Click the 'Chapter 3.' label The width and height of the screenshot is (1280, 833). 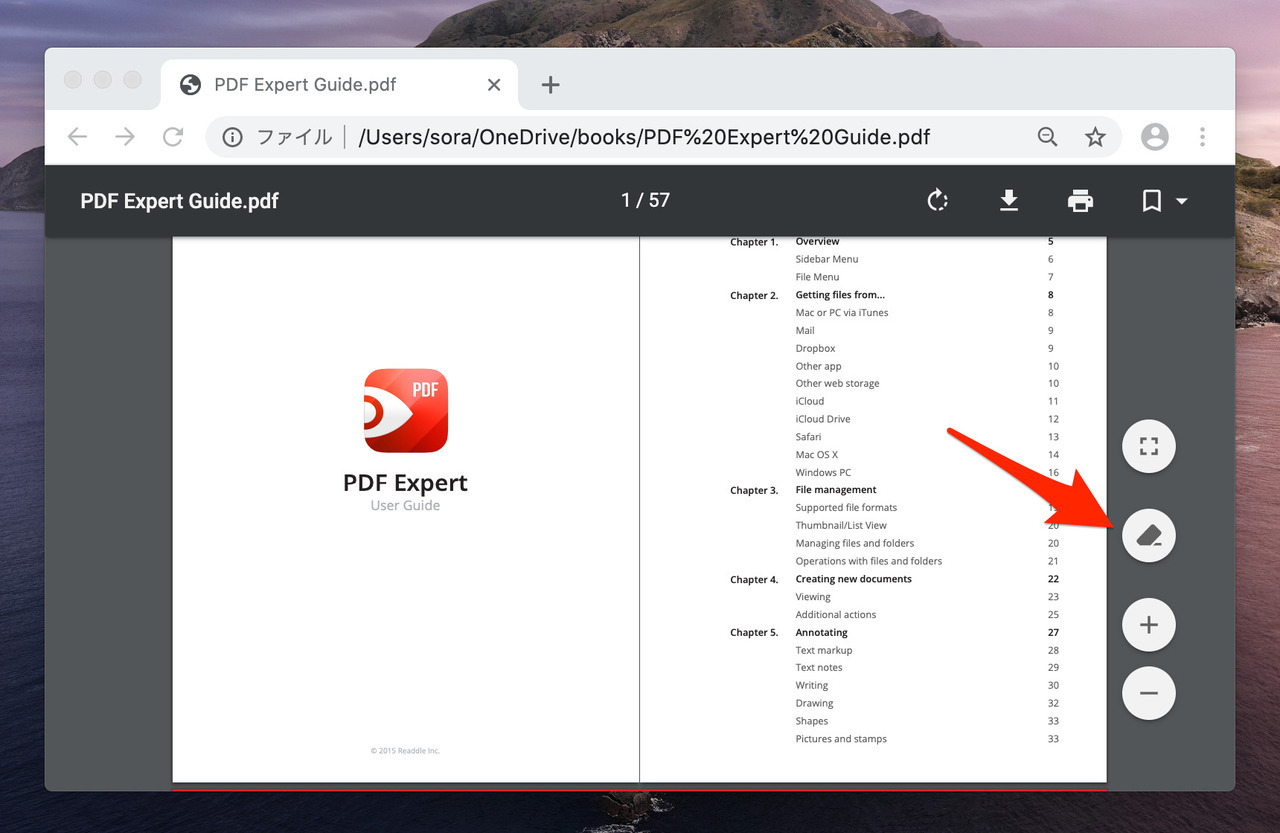click(754, 491)
